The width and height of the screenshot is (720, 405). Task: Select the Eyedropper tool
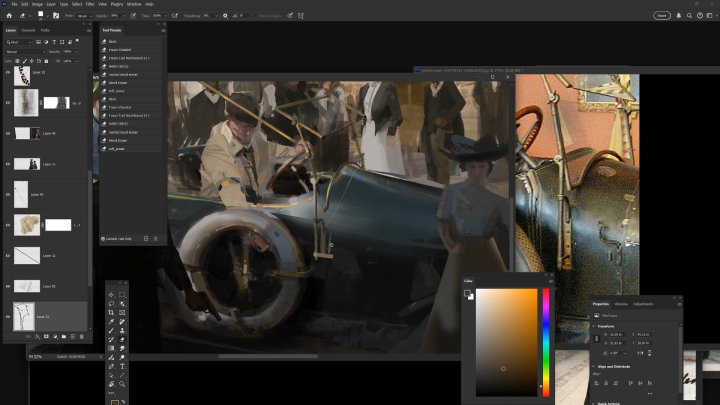pyautogui.click(x=111, y=321)
